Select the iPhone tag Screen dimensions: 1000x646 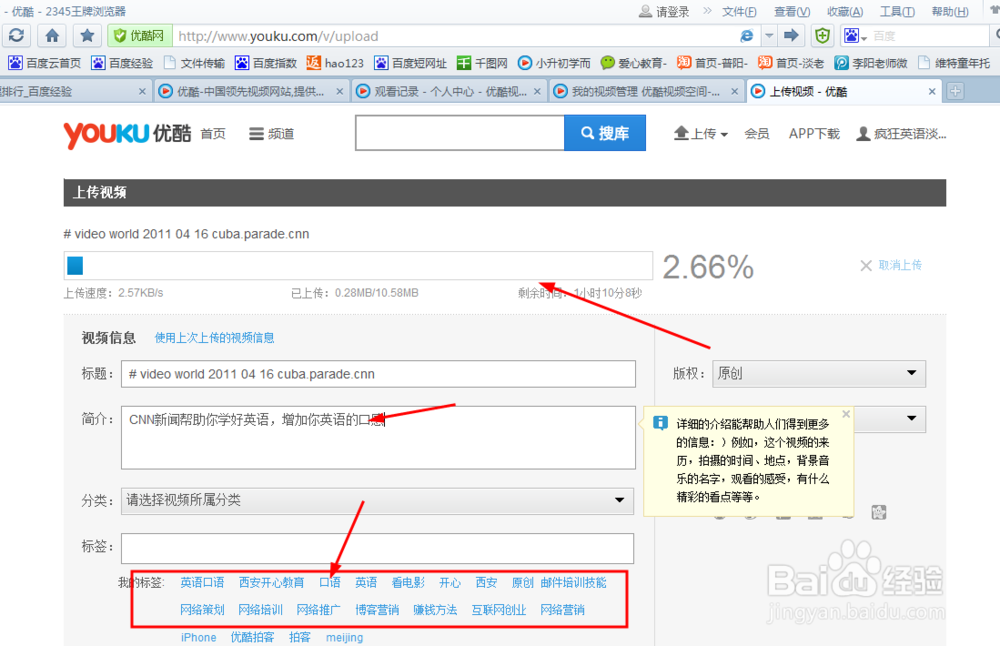click(198, 637)
